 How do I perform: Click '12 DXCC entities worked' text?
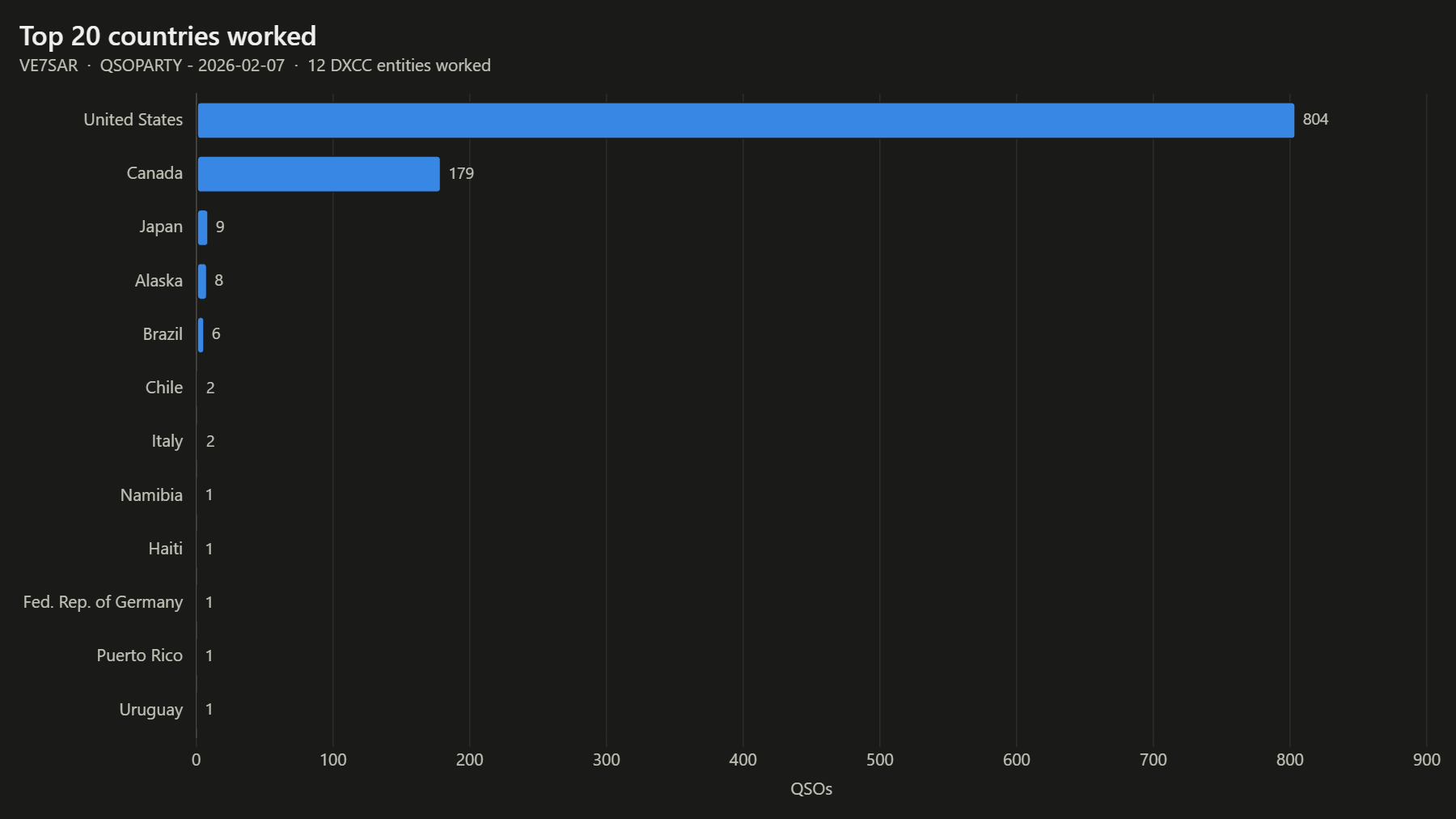[x=399, y=66]
